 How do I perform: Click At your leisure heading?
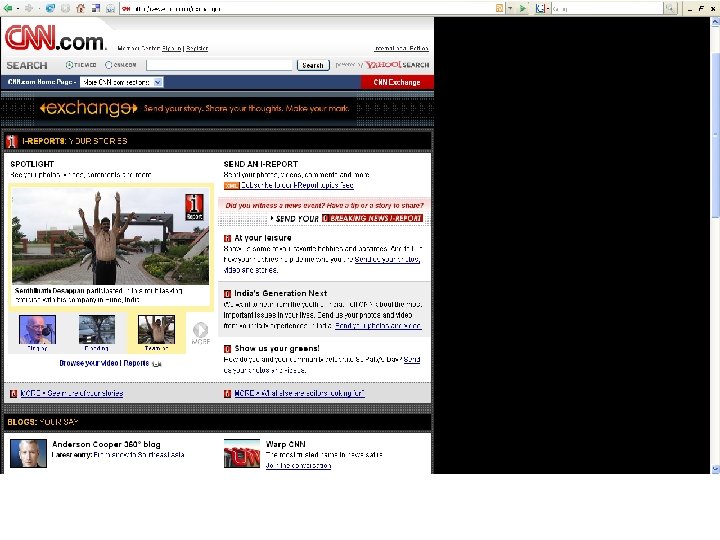(263, 238)
